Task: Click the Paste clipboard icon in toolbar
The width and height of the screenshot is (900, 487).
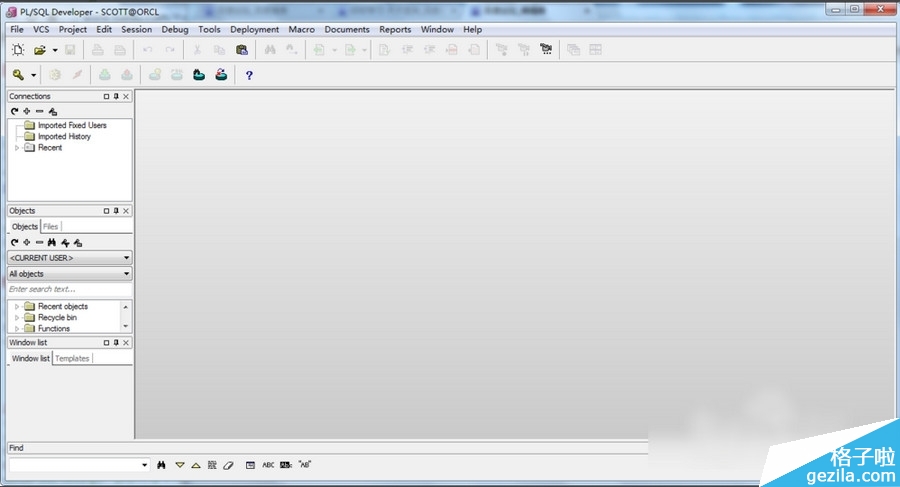Action: tap(242, 50)
